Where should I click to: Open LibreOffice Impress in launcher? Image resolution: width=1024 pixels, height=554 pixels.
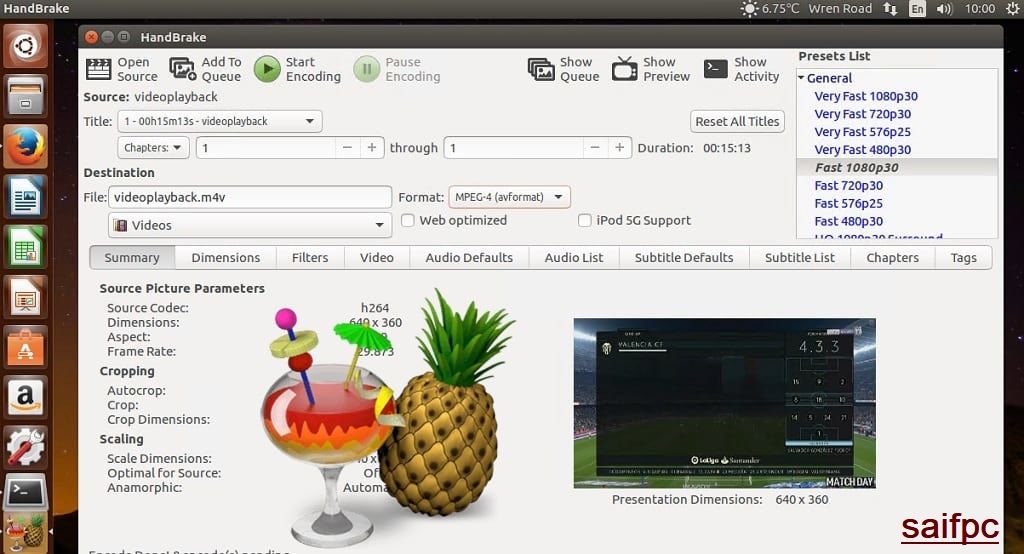[25, 297]
